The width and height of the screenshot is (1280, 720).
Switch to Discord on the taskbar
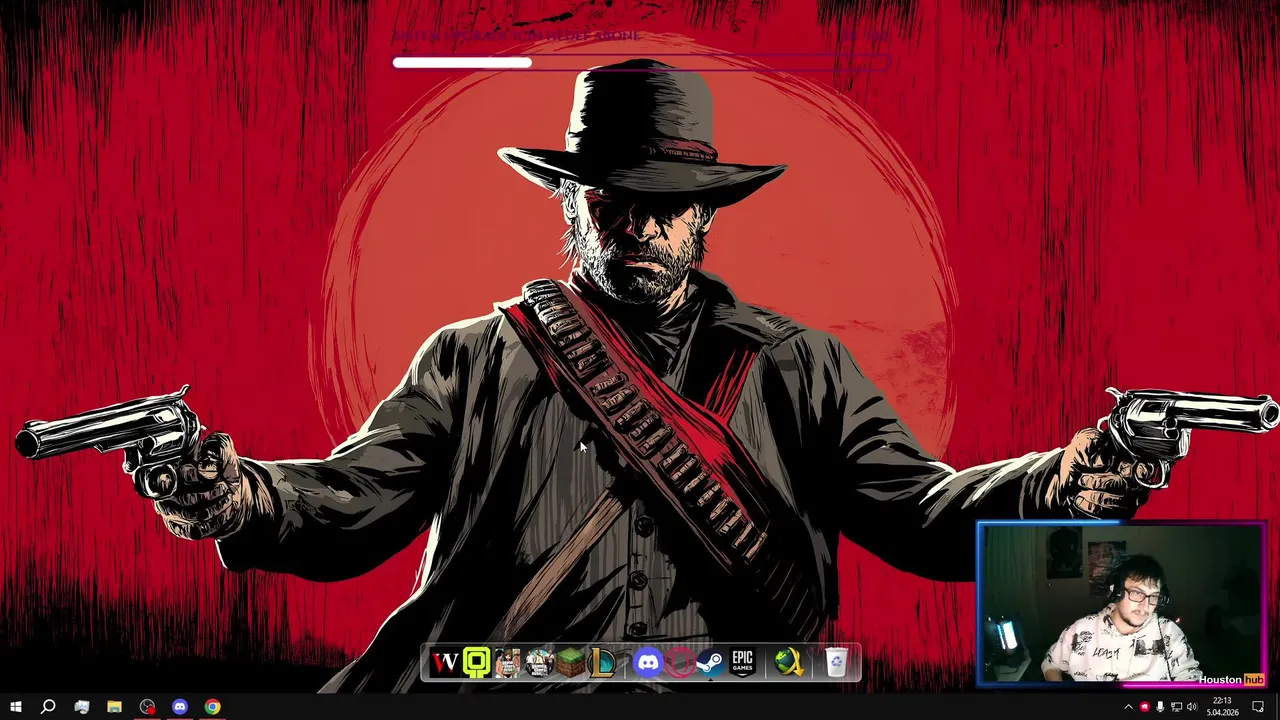pyautogui.click(x=180, y=707)
